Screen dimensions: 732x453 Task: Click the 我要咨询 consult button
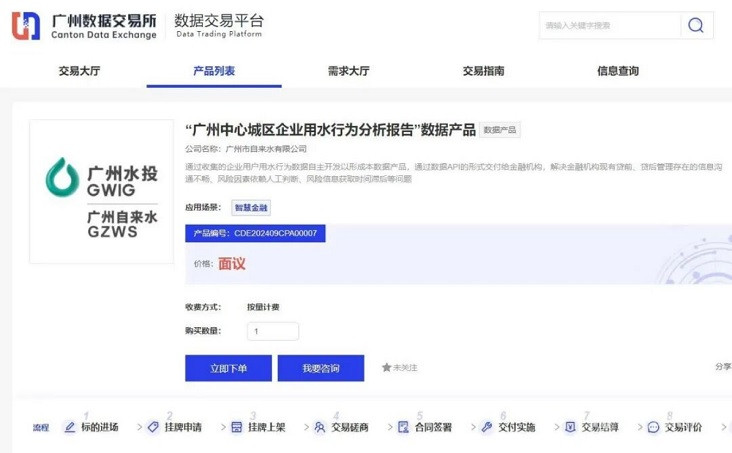pos(320,368)
